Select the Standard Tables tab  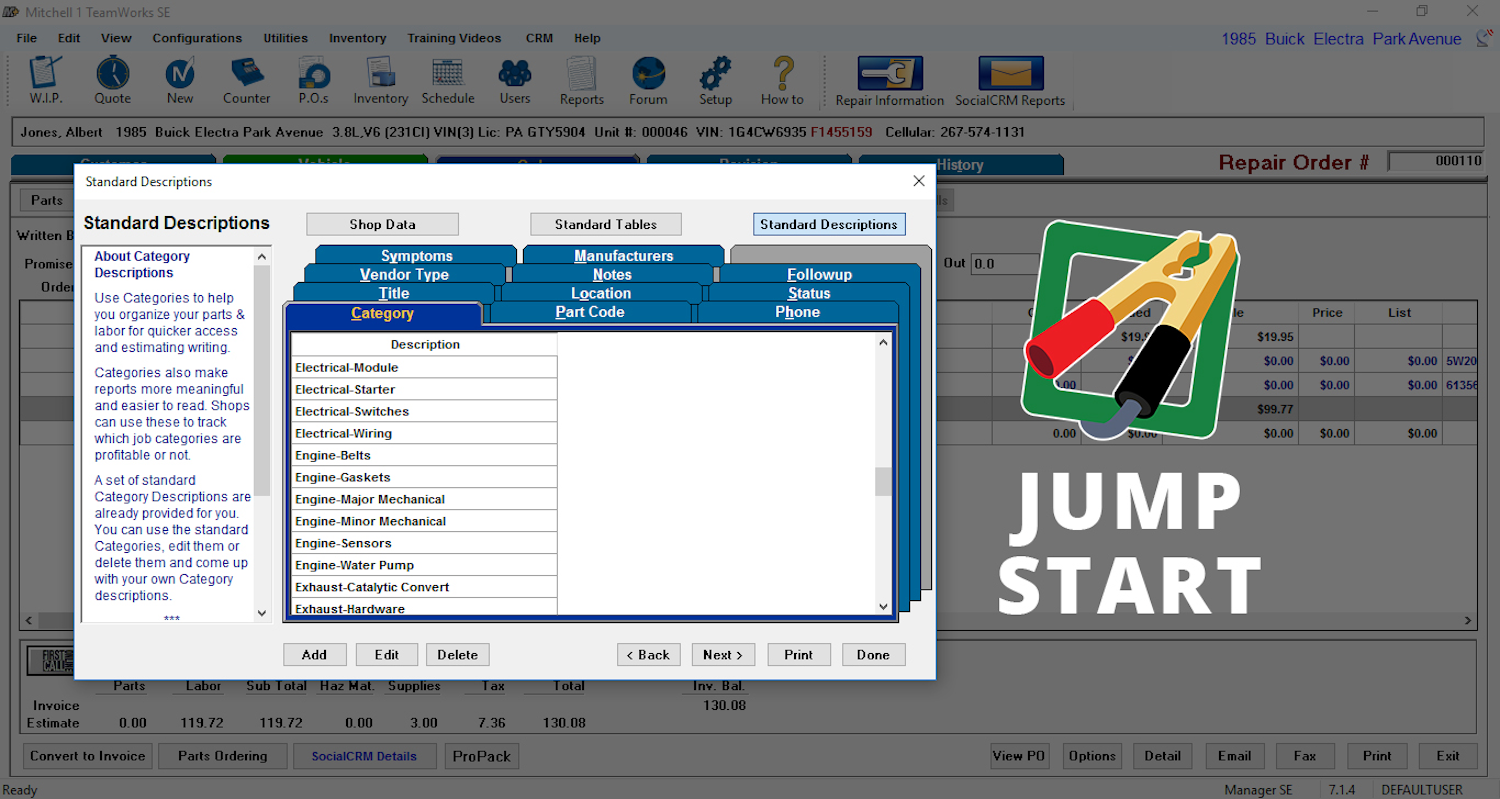point(605,224)
